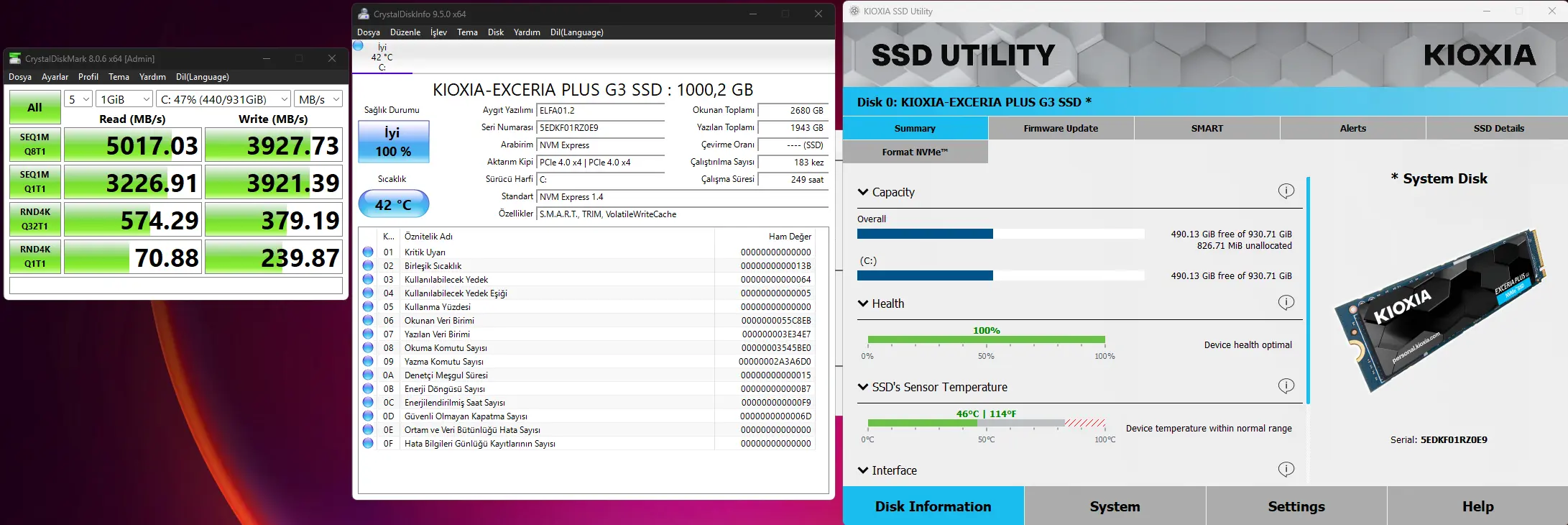Click the status orb for Yazma Komutu Sayısı row

coord(368,361)
